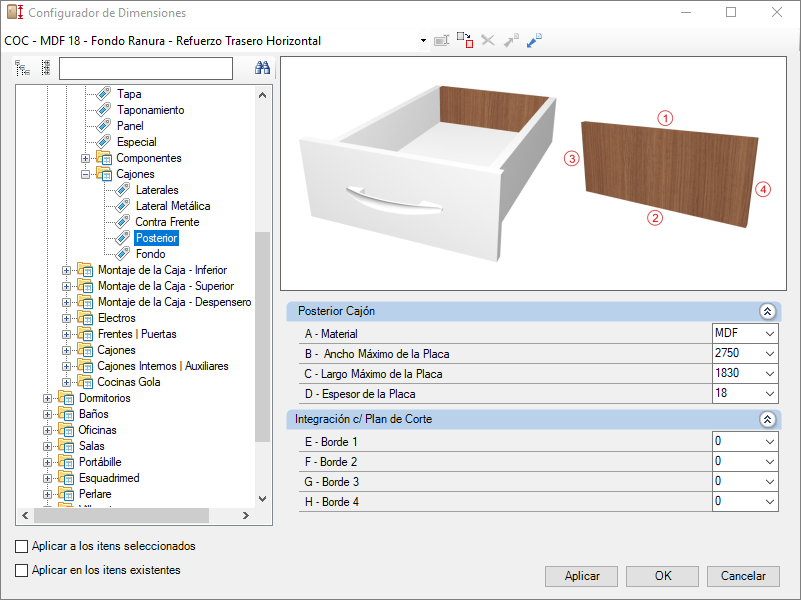The width and height of the screenshot is (801, 600).
Task: Click the collapse tree icon beside search box
Action: [x=46, y=68]
